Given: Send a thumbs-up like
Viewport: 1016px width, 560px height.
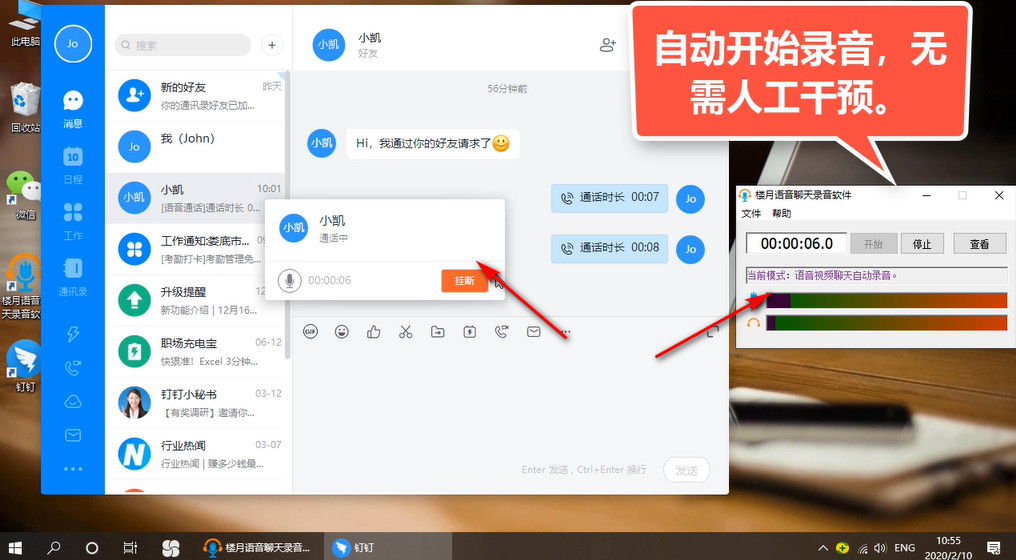Looking at the screenshot, I should [374, 332].
